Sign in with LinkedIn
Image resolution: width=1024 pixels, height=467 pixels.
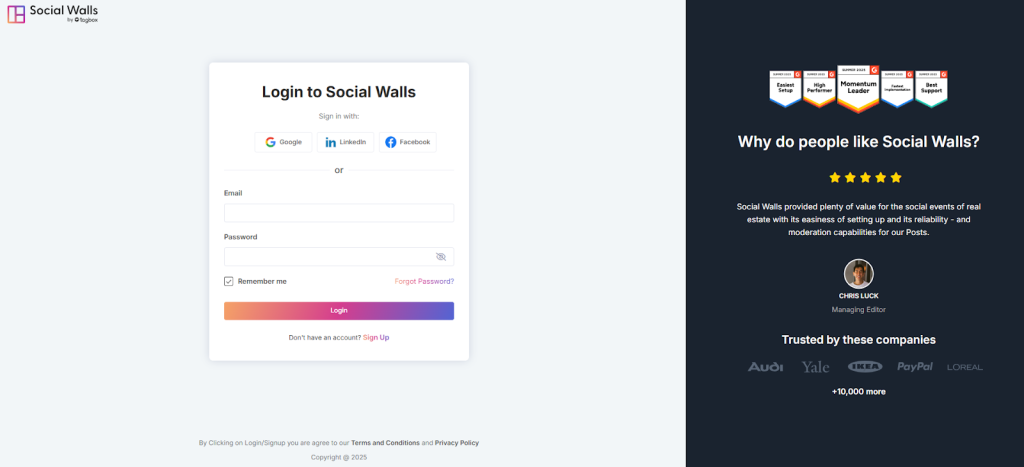pos(346,142)
